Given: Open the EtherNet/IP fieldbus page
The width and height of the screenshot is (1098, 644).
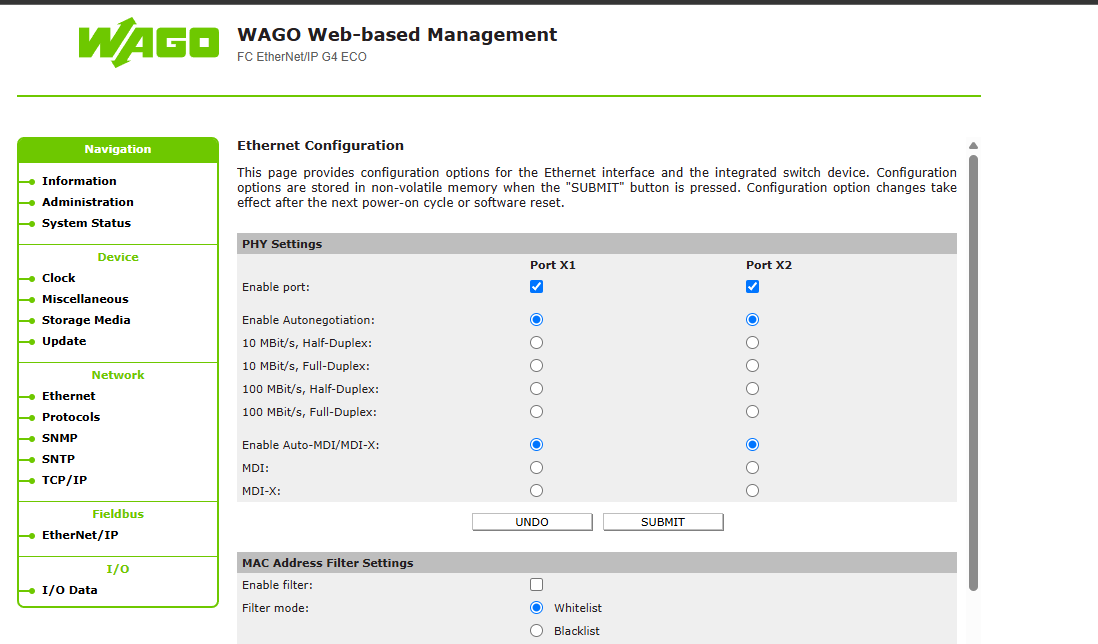Looking at the screenshot, I should pyautogui.click(x=80, y=535).
